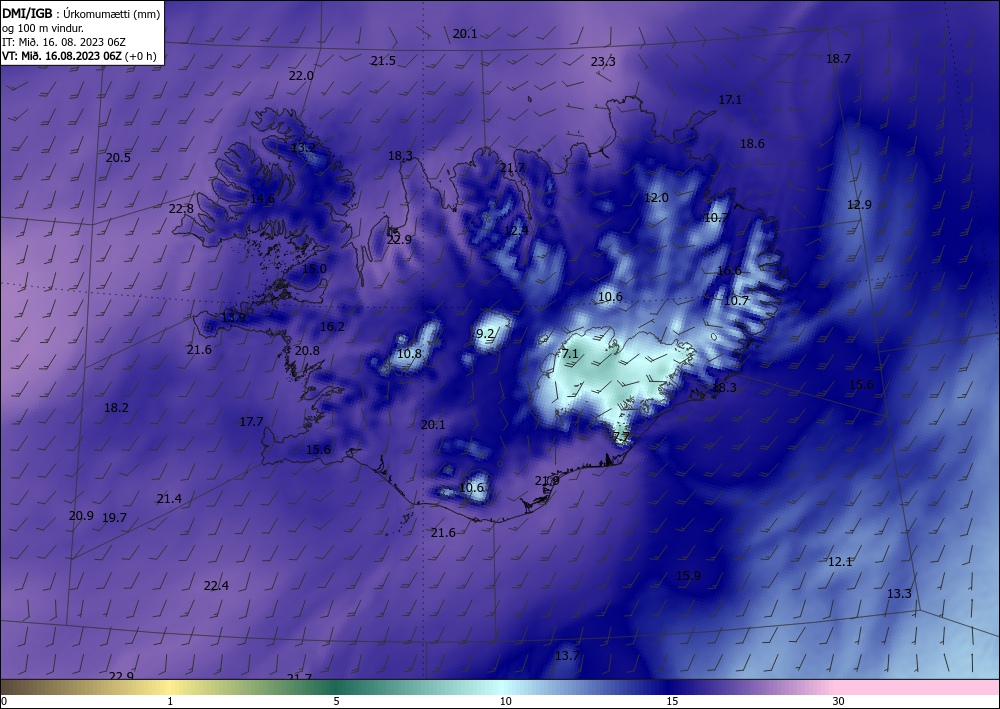Click the 7.7 value label
The width and height of the screenshot is (1000, 709).
[621, 437]
